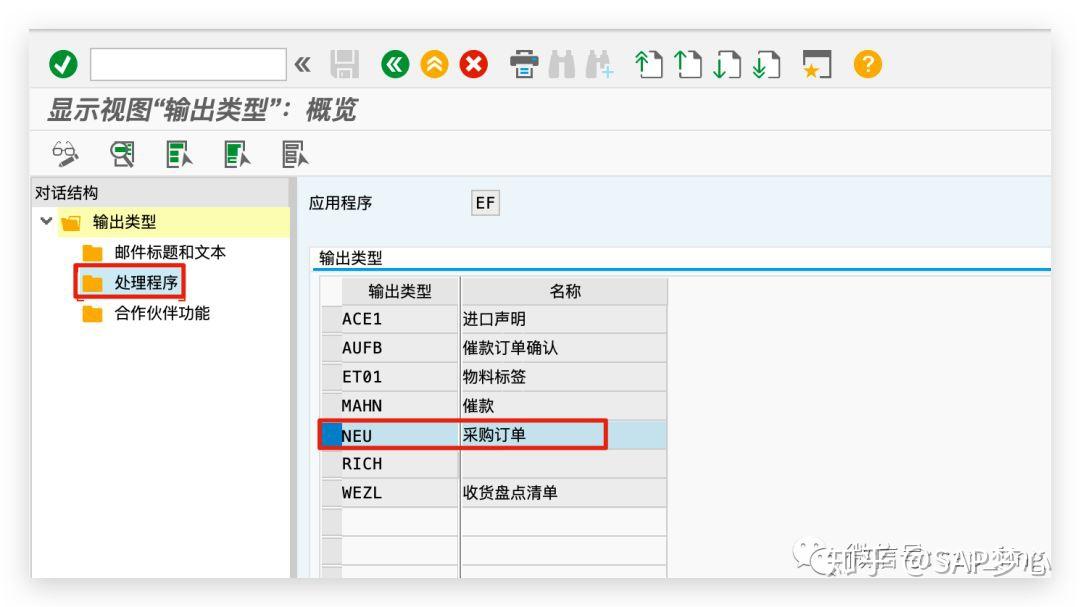Viewport: 1080px width, 607px height.
Task: Collapse the 输出类型 tree node chevron
Action: (x=46, y=221)
